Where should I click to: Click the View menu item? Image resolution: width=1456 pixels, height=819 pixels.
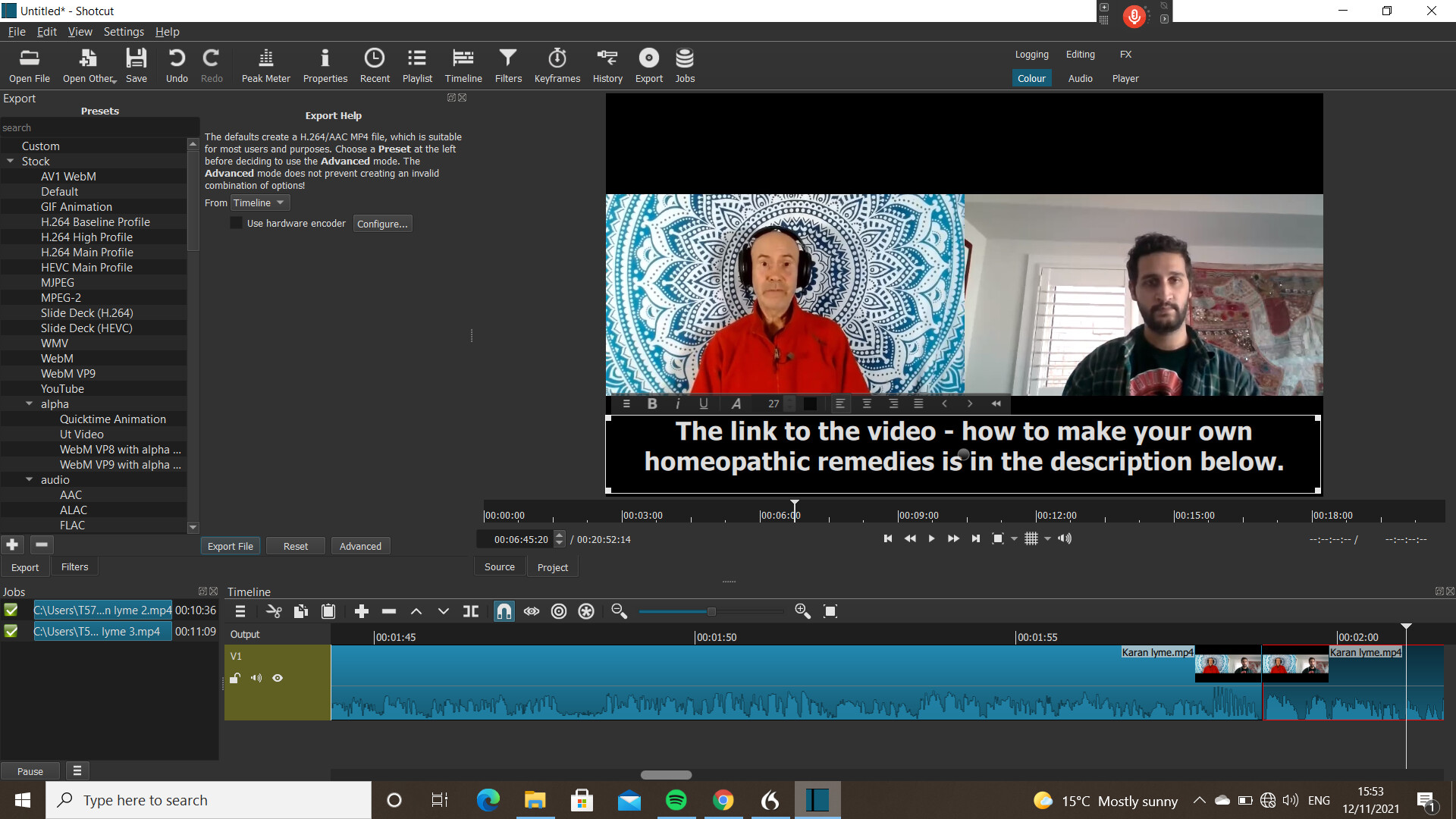(79, 32)
